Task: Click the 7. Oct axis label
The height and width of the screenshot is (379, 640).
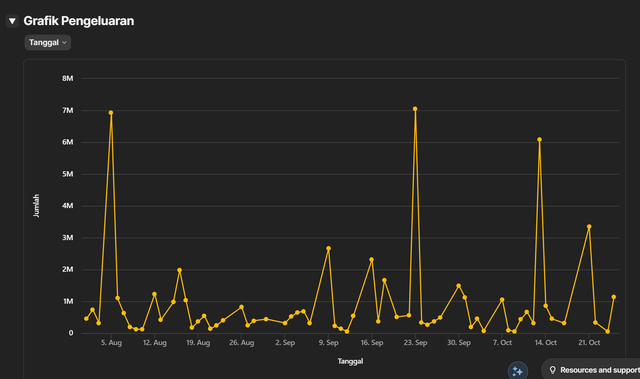Action: click(502, 343)
